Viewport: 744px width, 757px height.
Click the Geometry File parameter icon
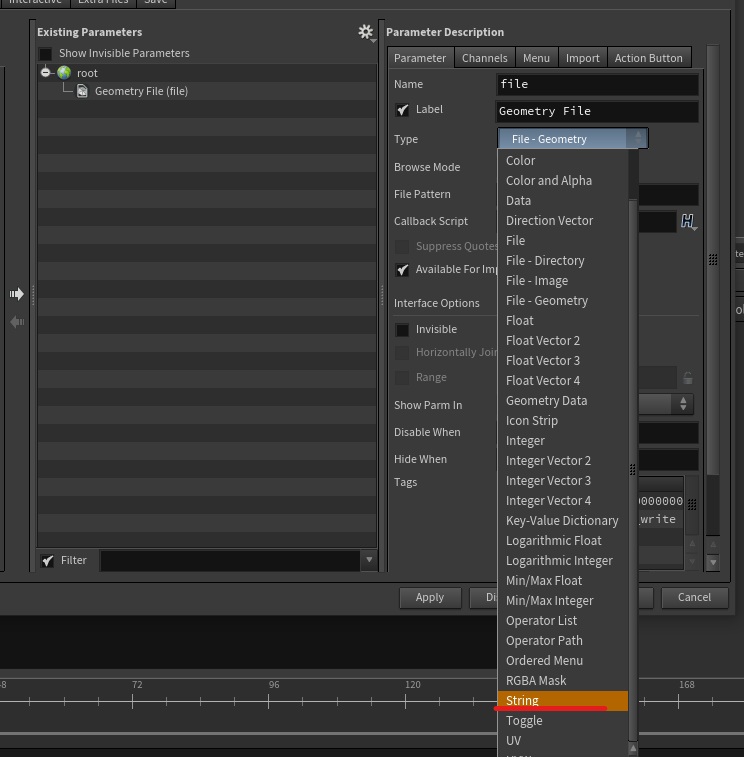coord(83,91)
